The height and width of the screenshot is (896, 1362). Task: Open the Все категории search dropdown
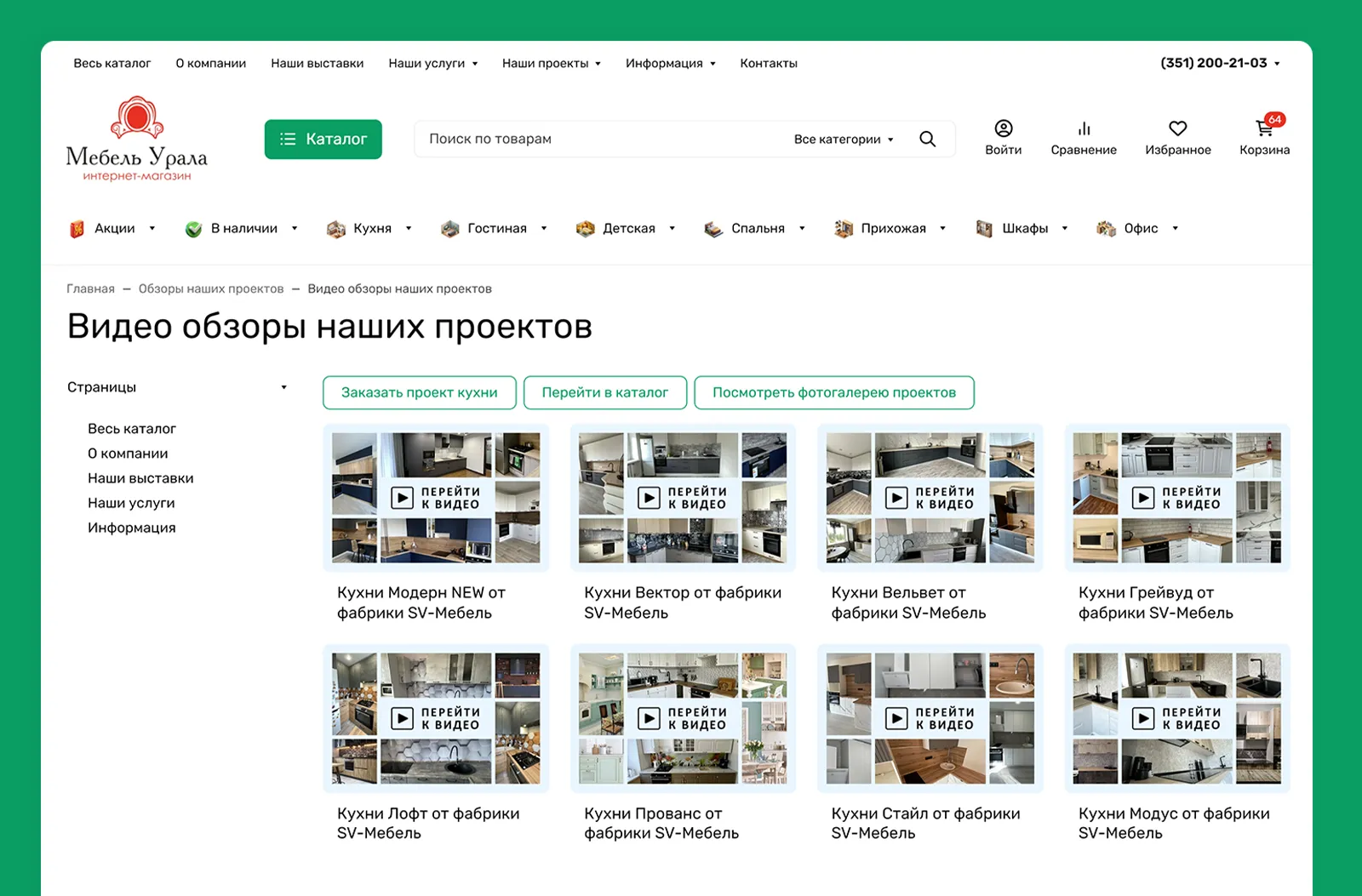click(x=844, y=140)
